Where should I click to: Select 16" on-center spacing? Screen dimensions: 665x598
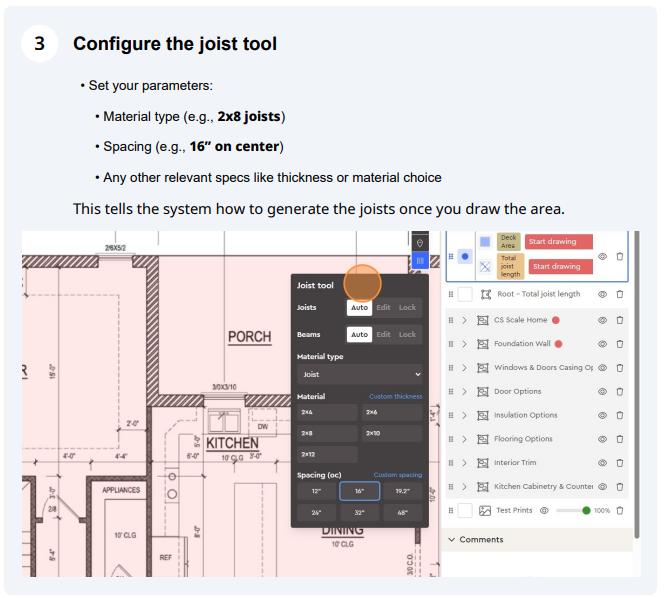(360, 491)
